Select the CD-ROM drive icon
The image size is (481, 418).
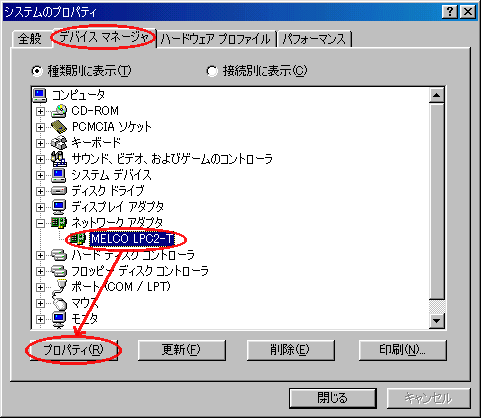click(59, 111)
